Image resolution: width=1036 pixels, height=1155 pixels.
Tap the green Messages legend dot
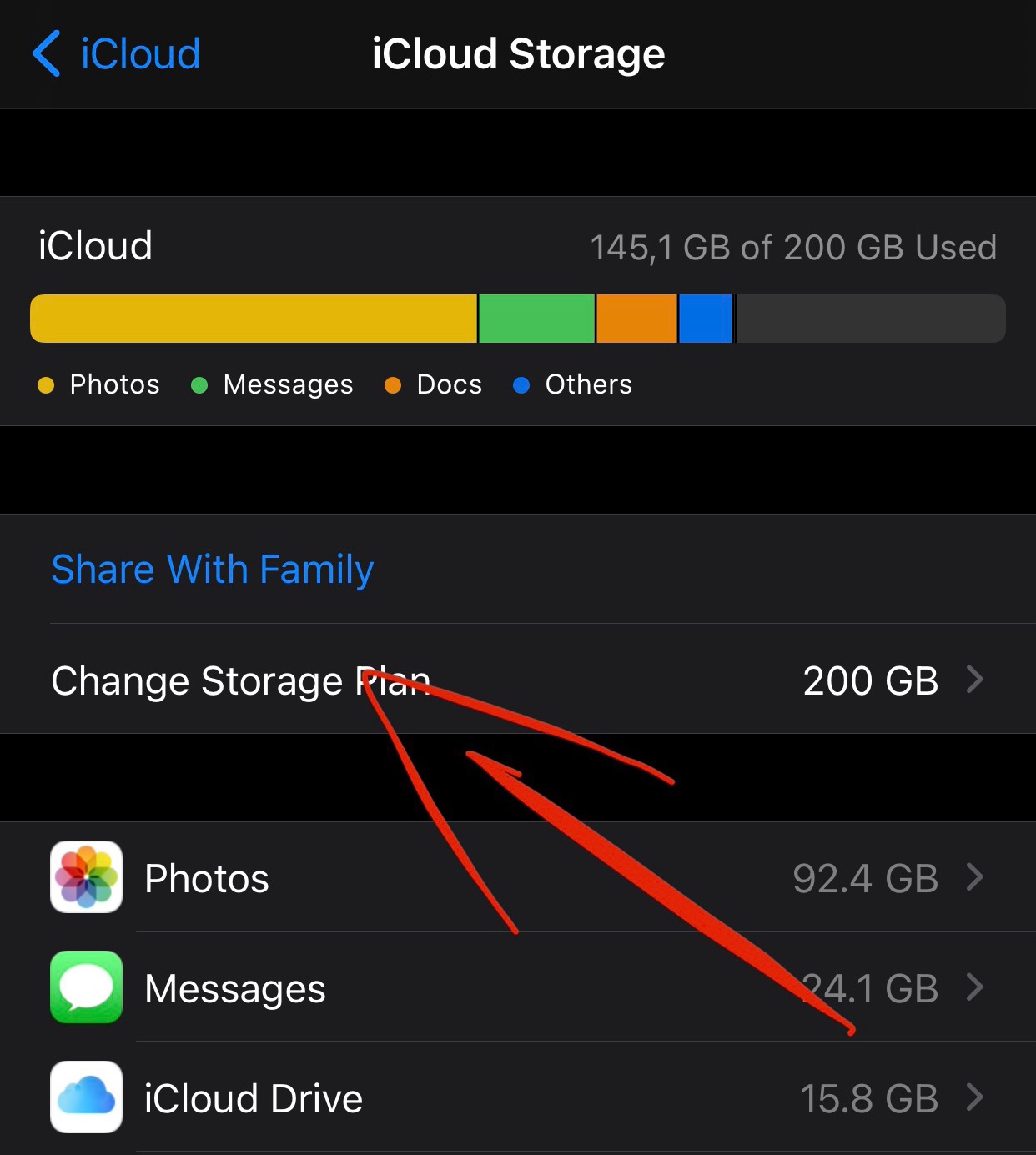click(199, 385)
